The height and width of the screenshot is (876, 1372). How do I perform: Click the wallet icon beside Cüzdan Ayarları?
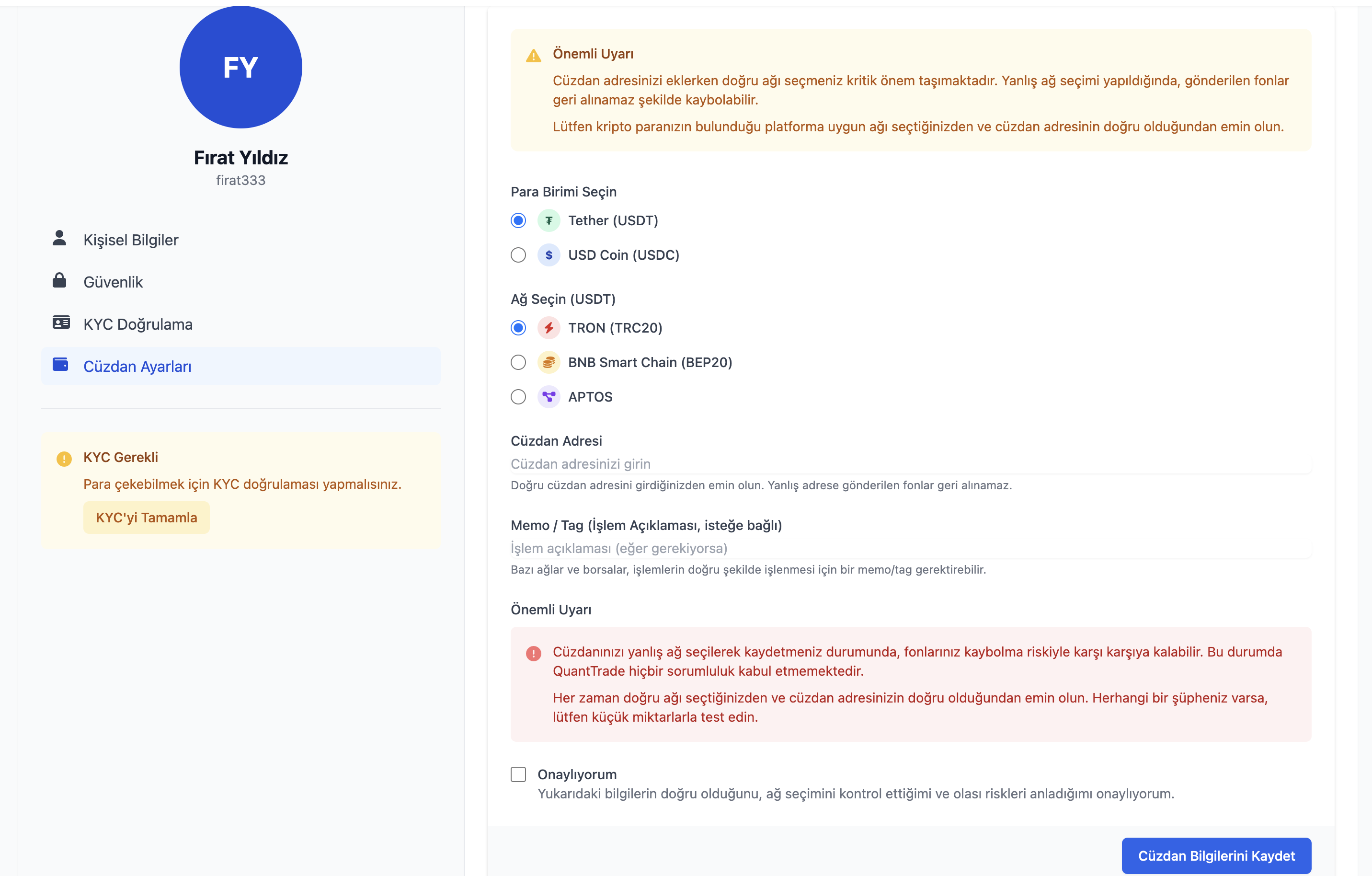(x=60, y=365)
